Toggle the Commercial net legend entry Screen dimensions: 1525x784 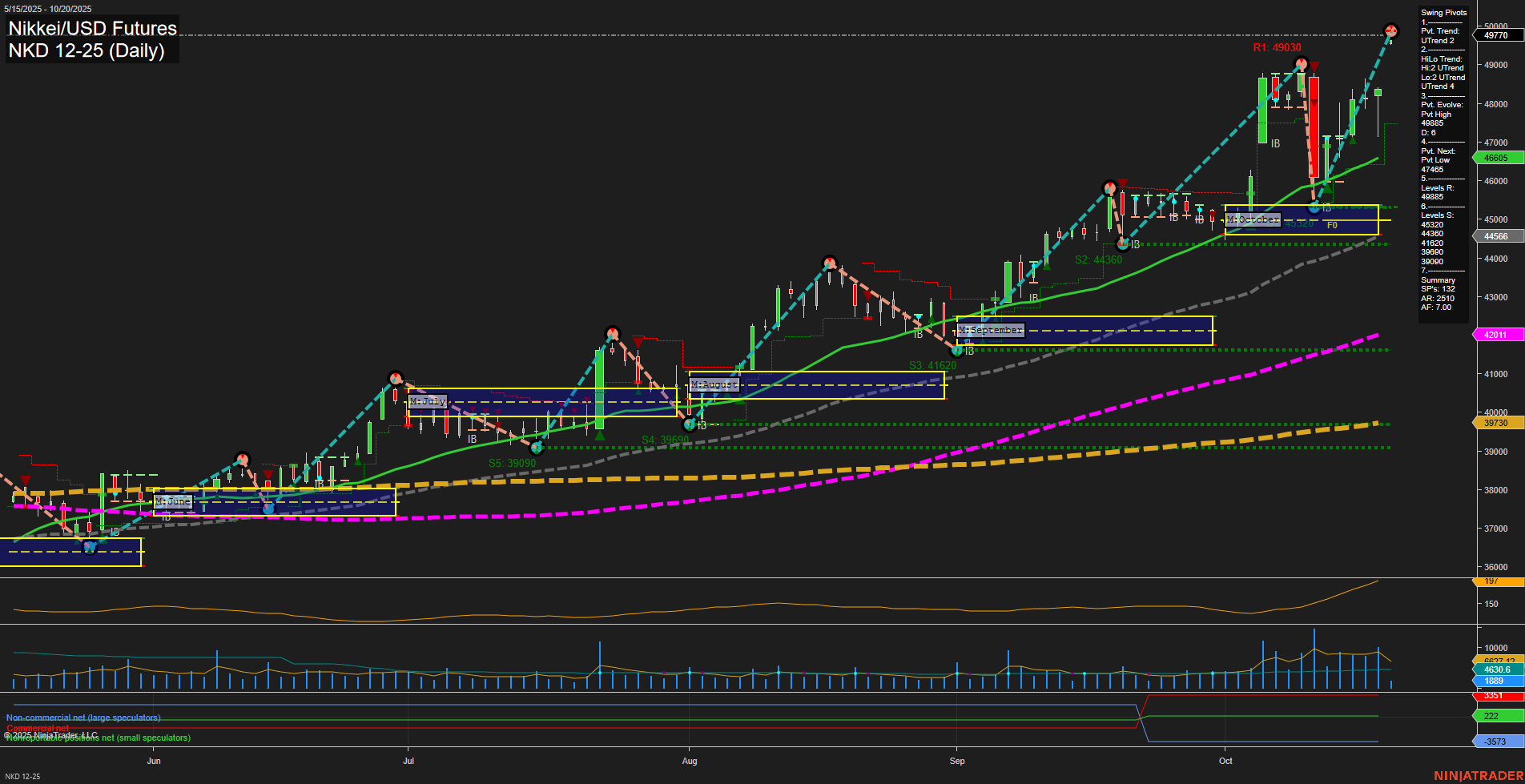point(38,728)
